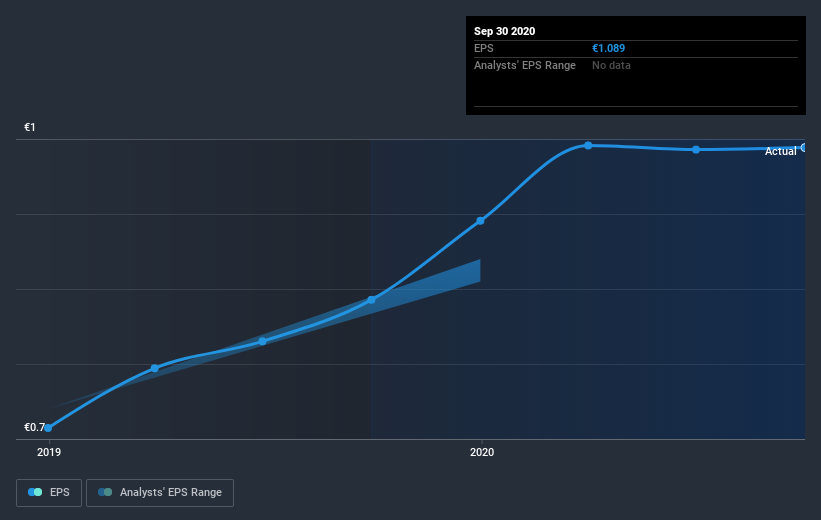Click the €1 y-axis label
Screen dimensions: 821x520
(x=30, y=127)
